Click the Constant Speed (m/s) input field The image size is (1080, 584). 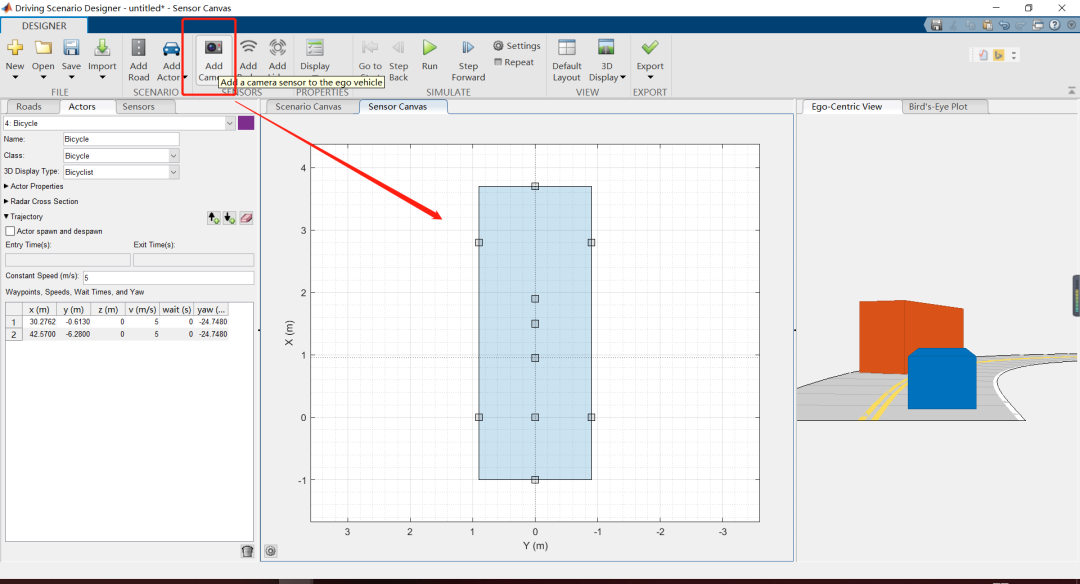pyautogui.click(x=168, y=278)
